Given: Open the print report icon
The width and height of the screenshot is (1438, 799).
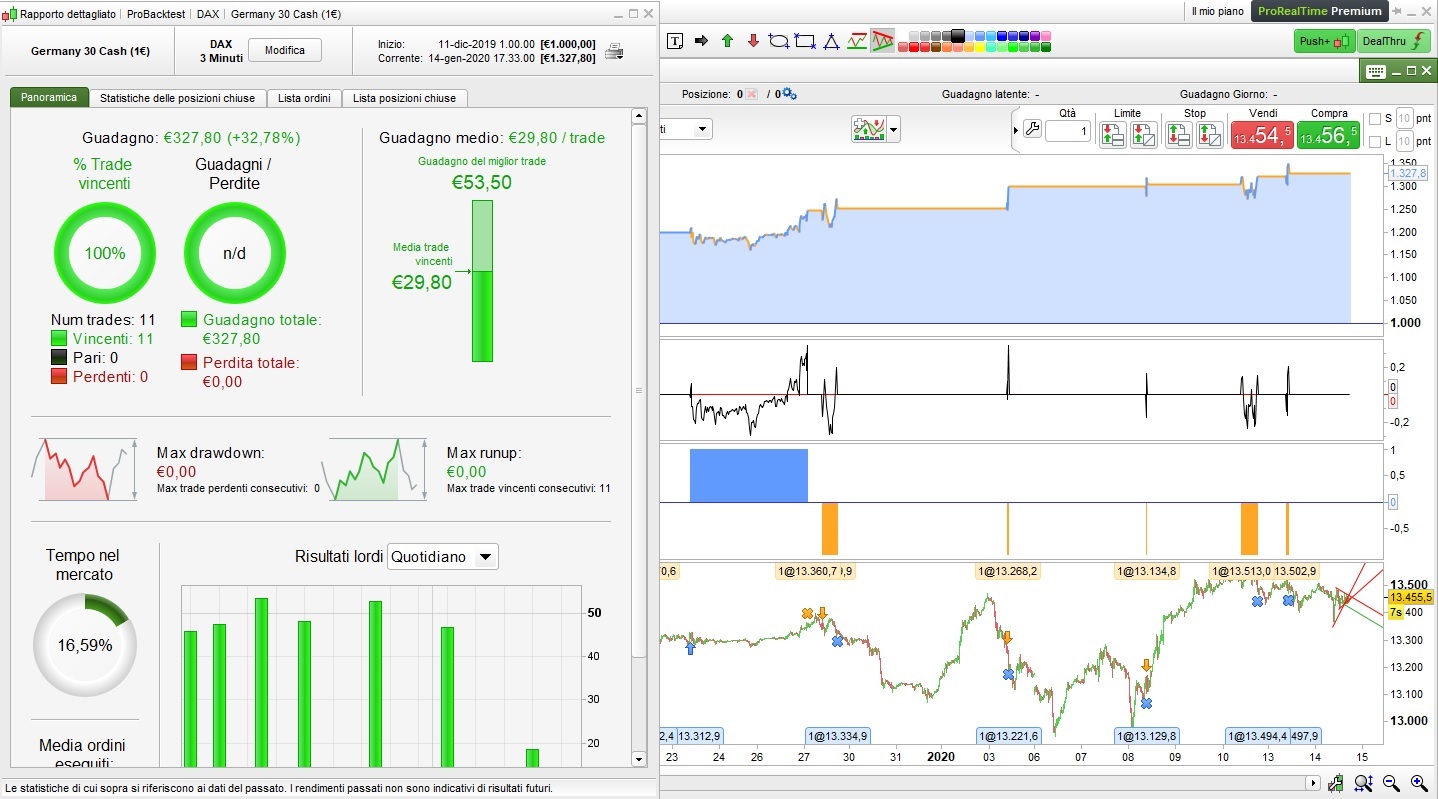Looking at the screenshot, I should 615,51.
